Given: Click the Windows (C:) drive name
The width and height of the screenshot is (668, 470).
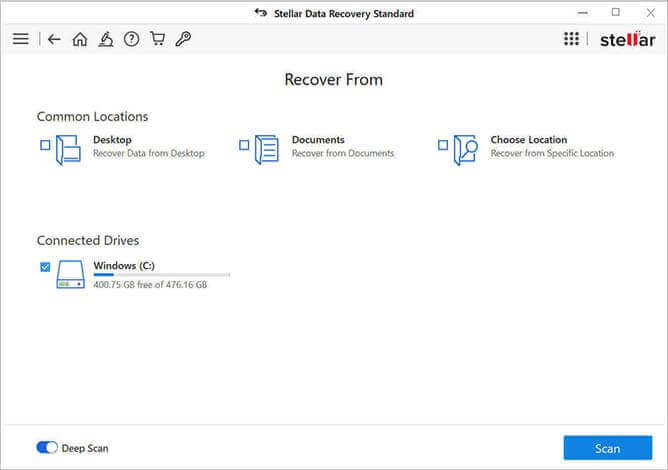Looking at the screenshot, I should coord(124,265).
